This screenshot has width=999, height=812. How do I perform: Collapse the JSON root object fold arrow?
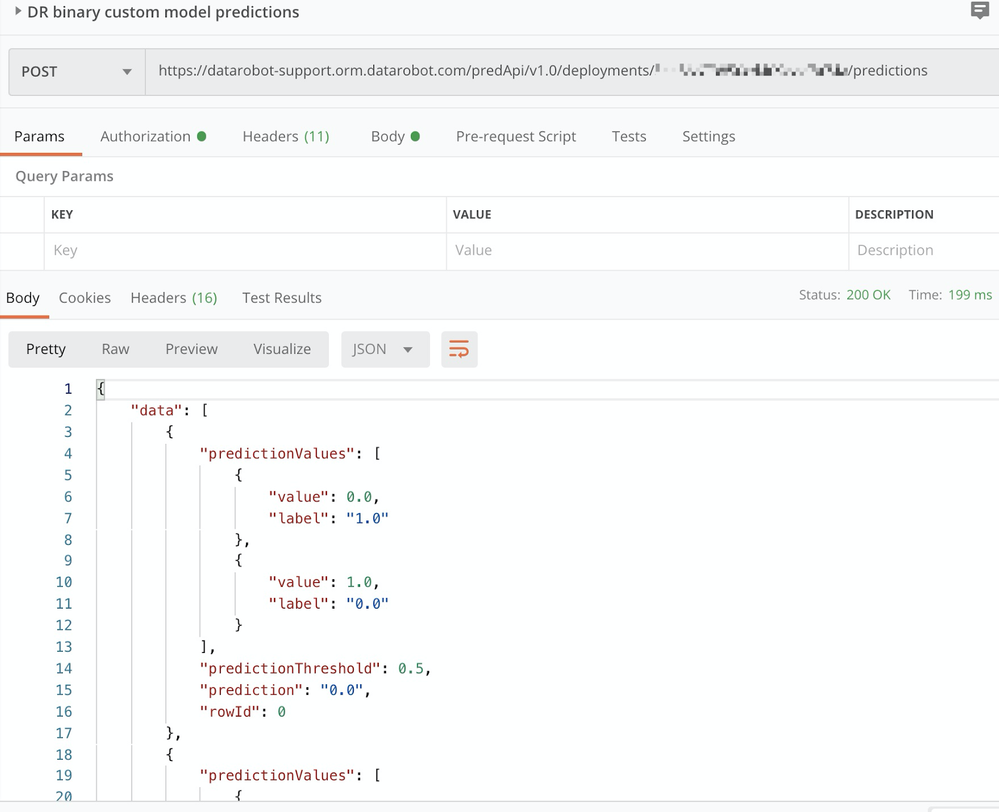99,387
